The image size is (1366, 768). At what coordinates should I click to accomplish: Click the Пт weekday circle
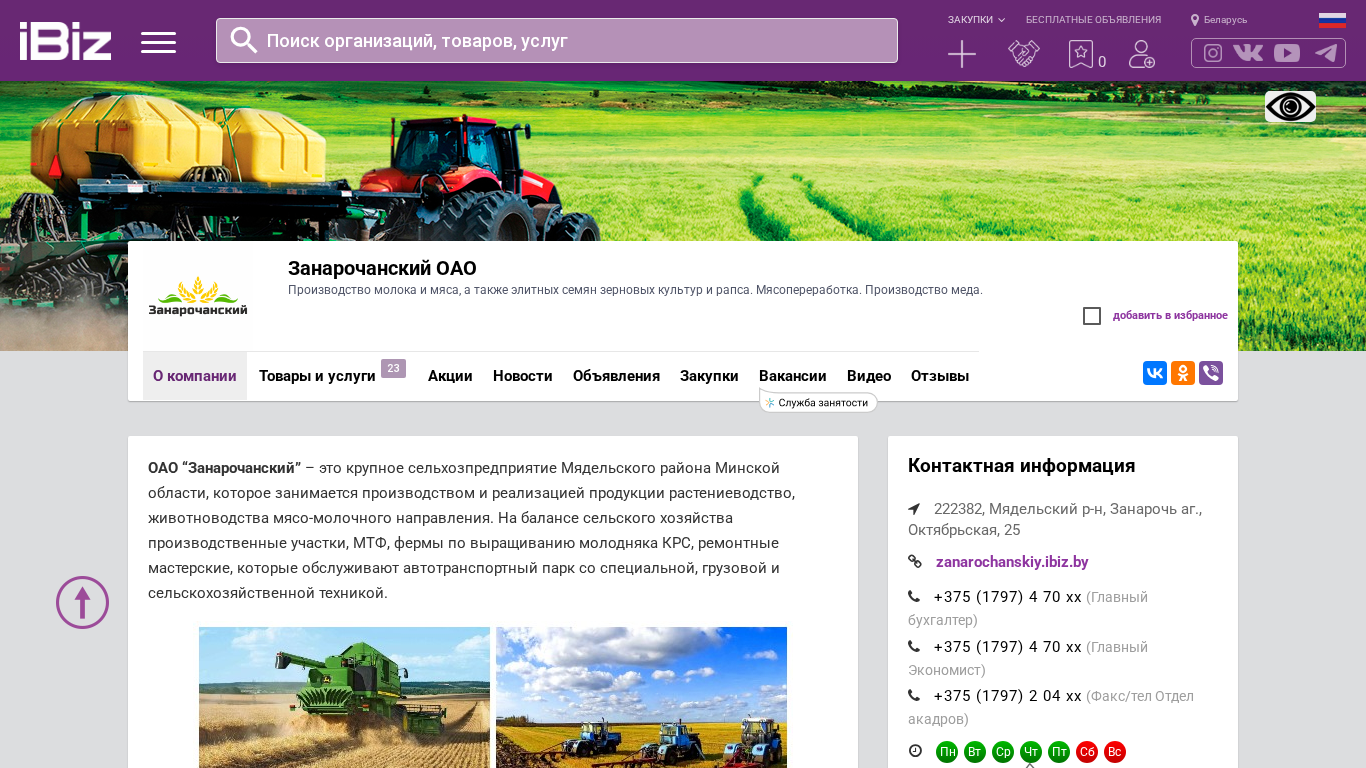(1059, 752)
